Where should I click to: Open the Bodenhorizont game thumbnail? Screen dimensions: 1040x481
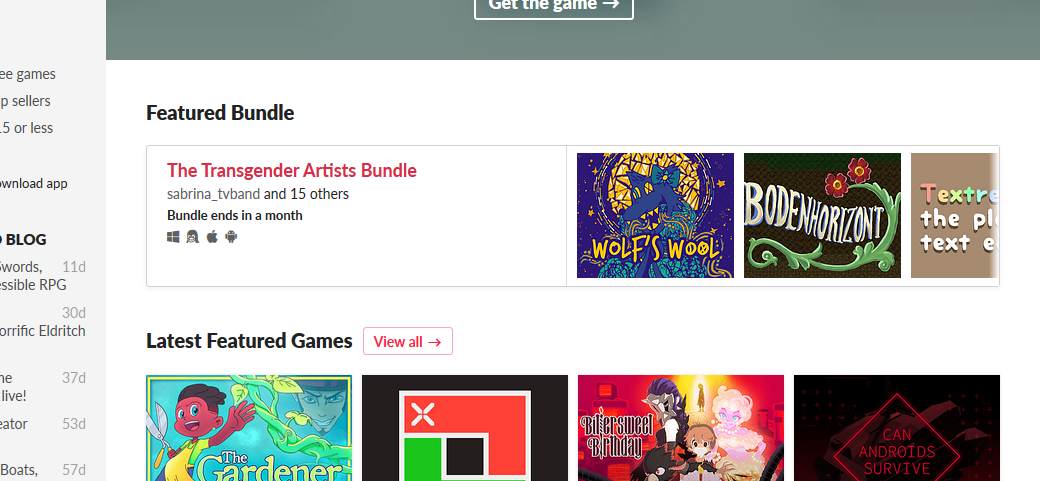pos(822,216)
